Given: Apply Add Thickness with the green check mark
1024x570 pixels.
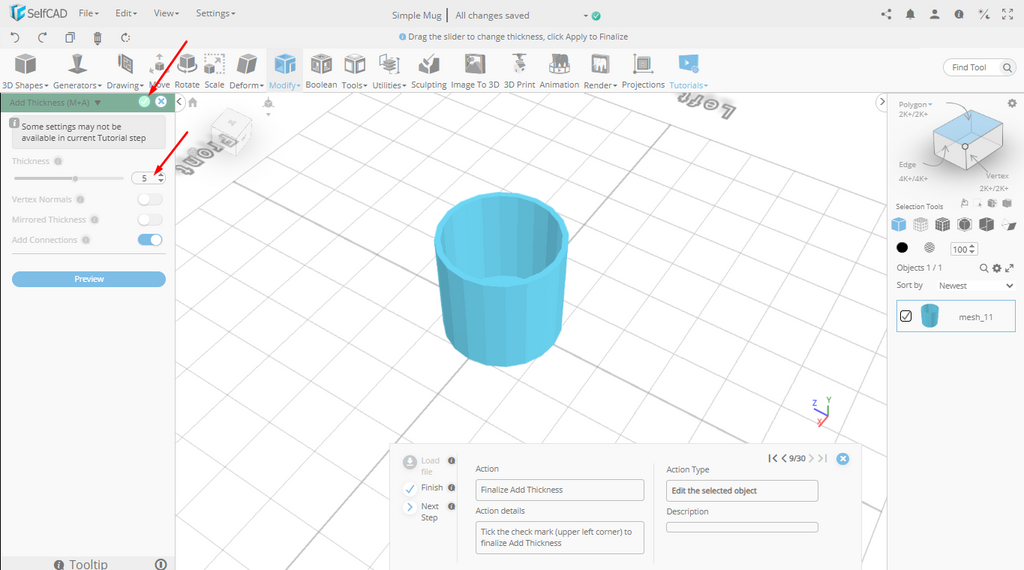Looking at the screenshot, I should pyautogui.click(x=144, y=102).
